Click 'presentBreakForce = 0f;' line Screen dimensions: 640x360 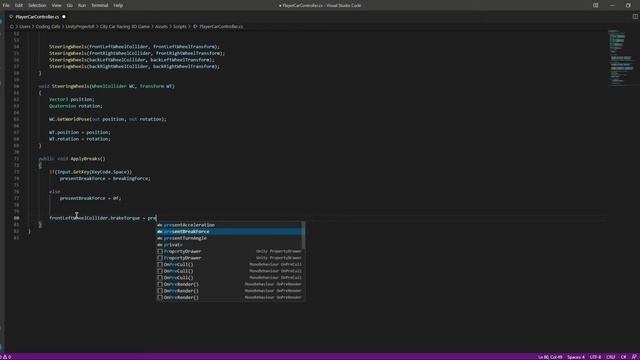click(90, 198)
